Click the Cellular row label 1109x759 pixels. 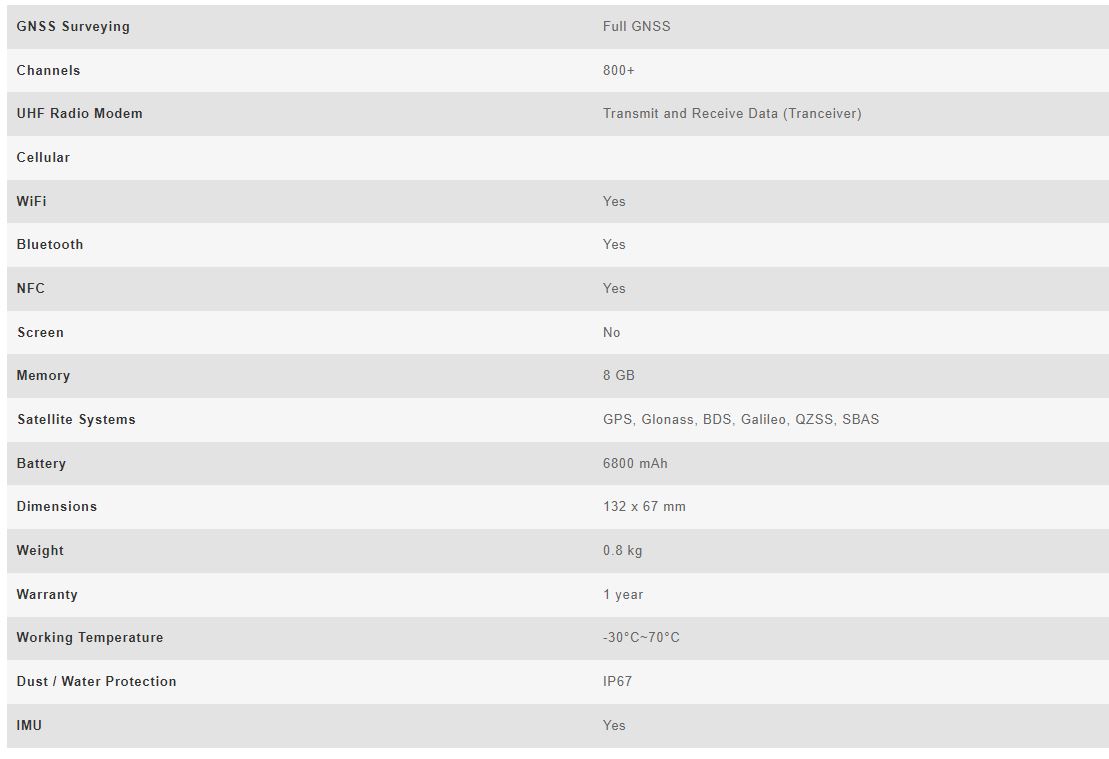pos(43,158)
